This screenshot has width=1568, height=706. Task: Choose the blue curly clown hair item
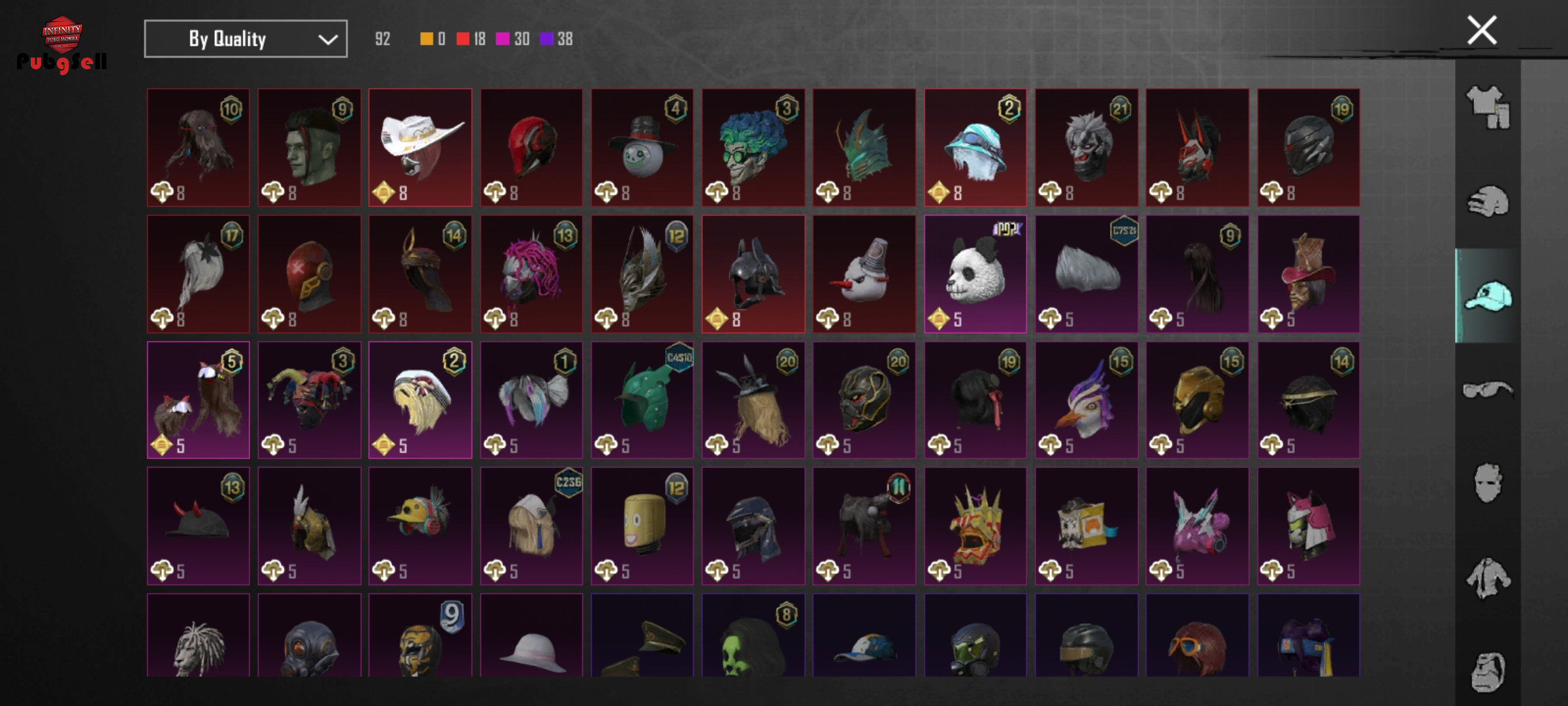tap(753, 148)
